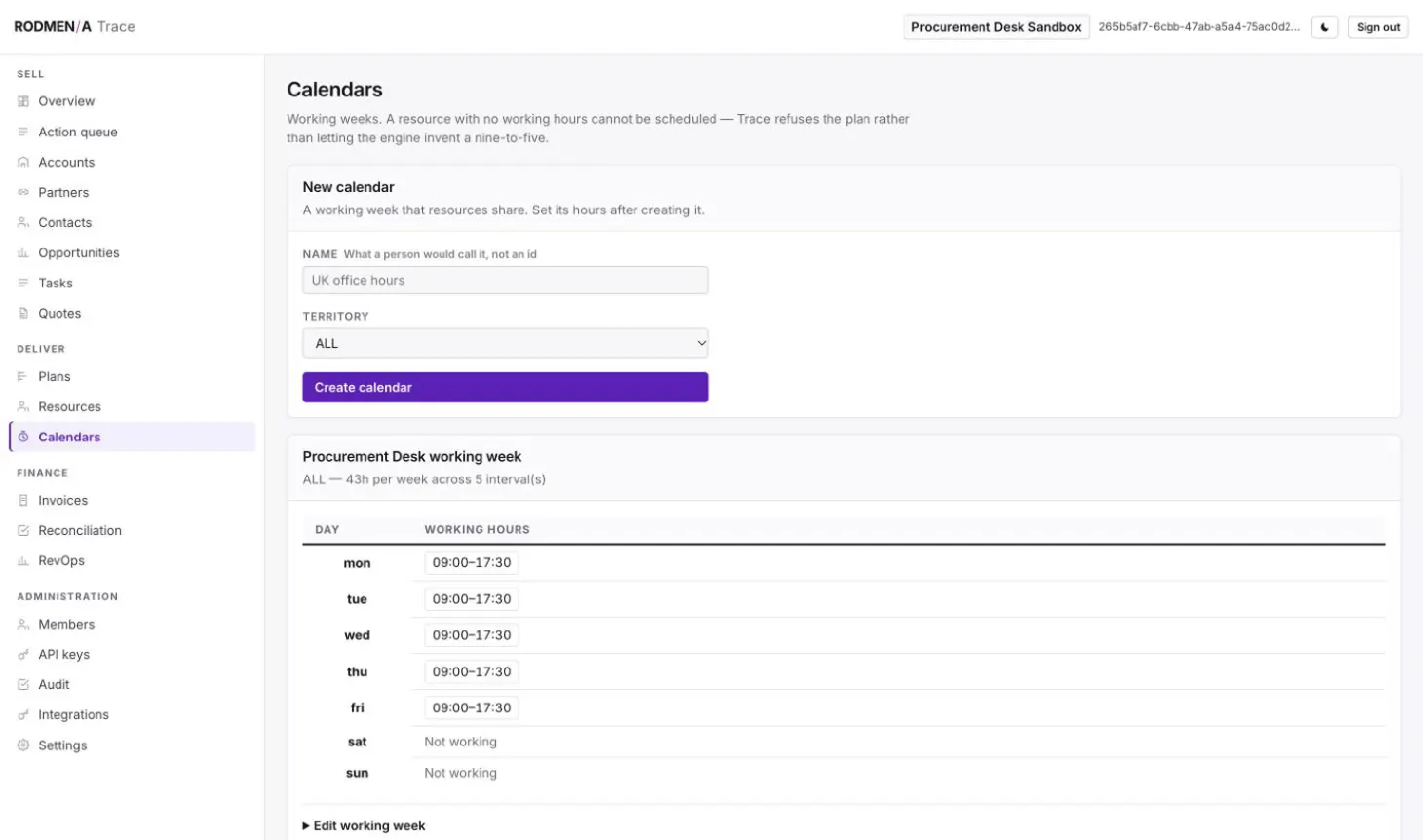Image resolution: width=1423 pixels, height=840 pixels.
Task: Click the Contacts person icon
Action: [23, 222]
